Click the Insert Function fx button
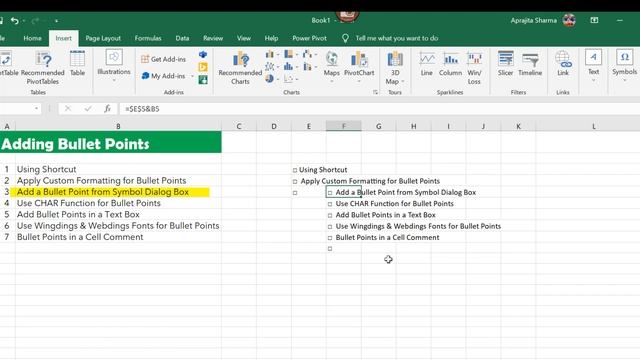Image resolution: width=640 pixels, height=360 pixels. pyautogui.click(x=107, y=109)
